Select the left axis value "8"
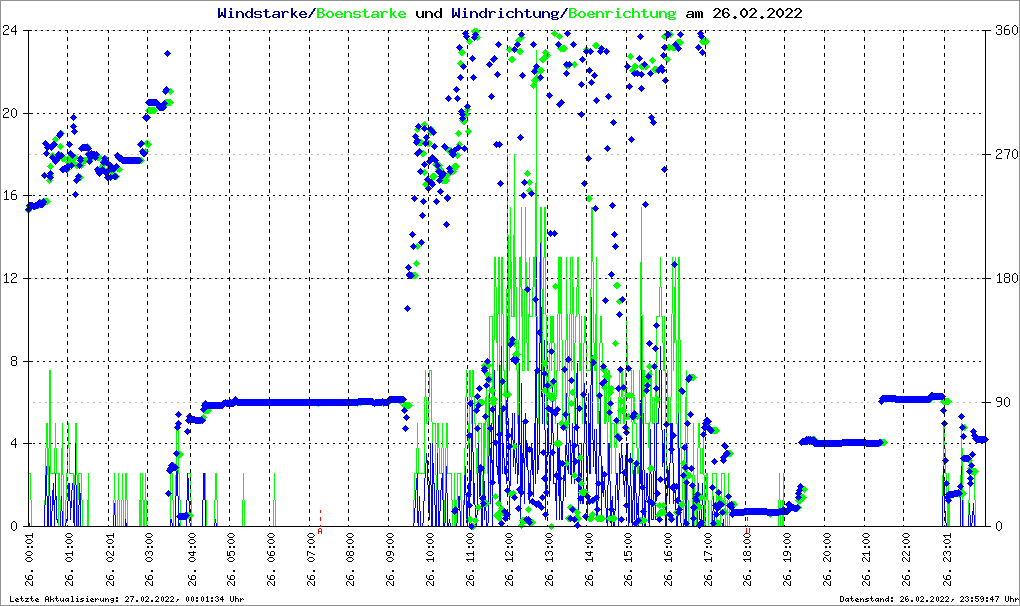 pyautogui.click(x=13, y=361)
